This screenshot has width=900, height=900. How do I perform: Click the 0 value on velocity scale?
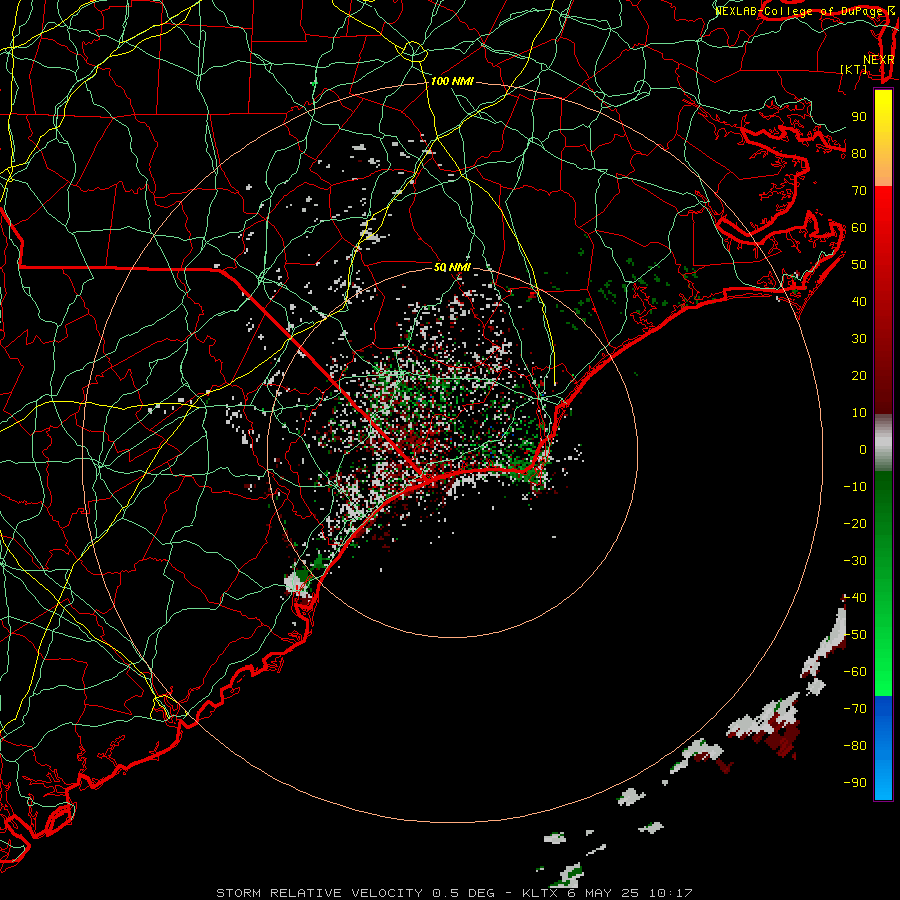[863, 449]
